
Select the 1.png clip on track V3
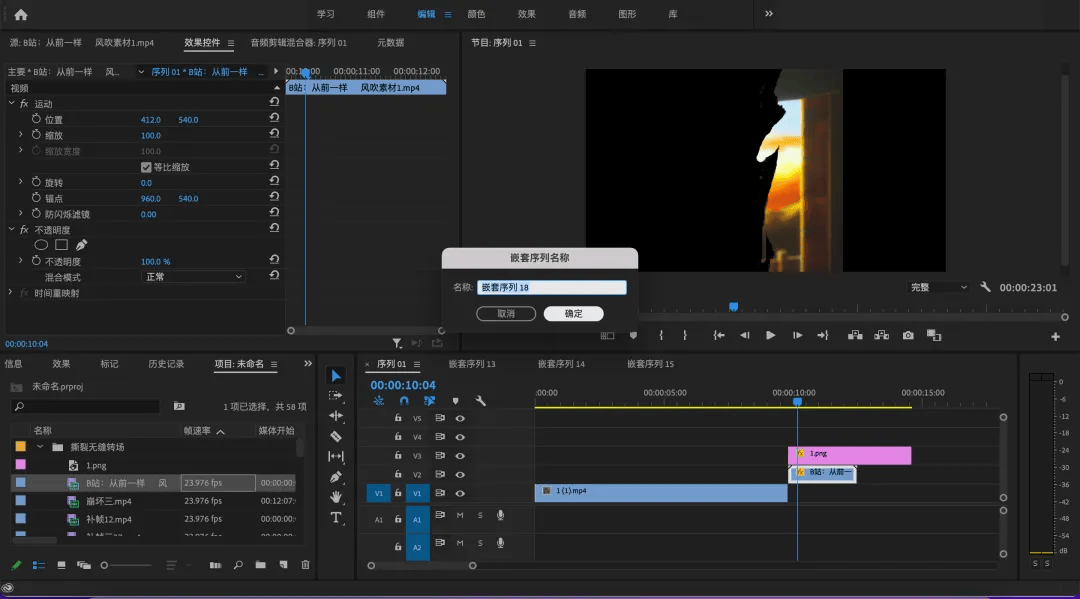point(849,455)
